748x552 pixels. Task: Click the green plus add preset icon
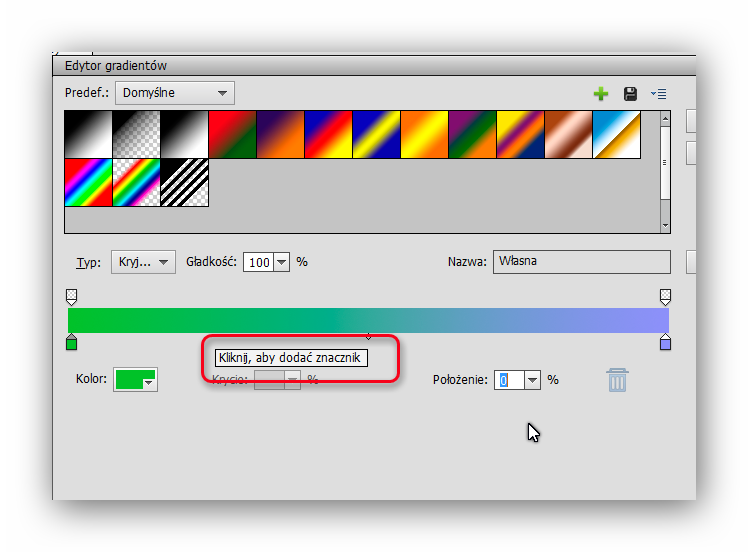tap(601, 94)
